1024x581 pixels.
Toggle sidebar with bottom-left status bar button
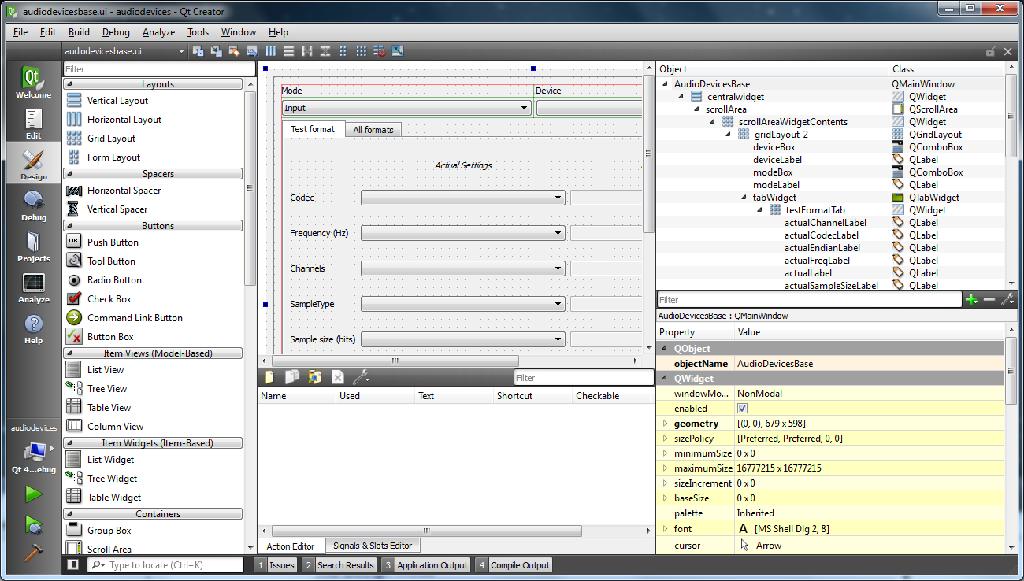[x=73, y=565]
